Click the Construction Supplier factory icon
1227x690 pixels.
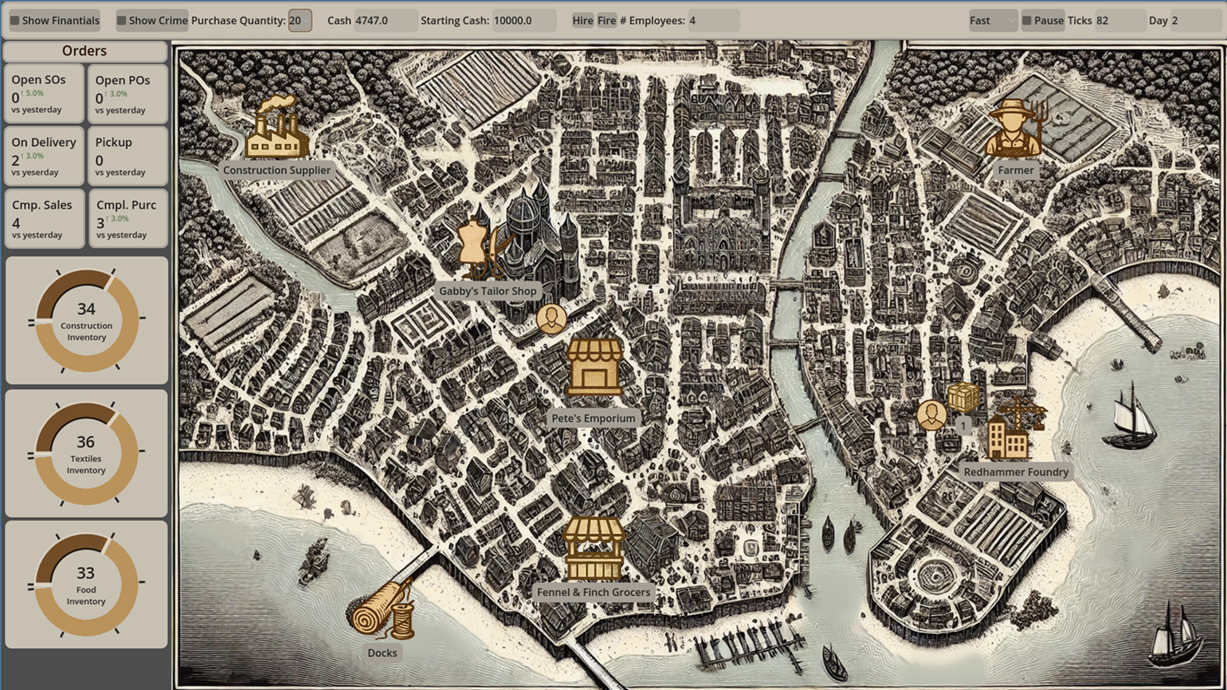point(276,128)
